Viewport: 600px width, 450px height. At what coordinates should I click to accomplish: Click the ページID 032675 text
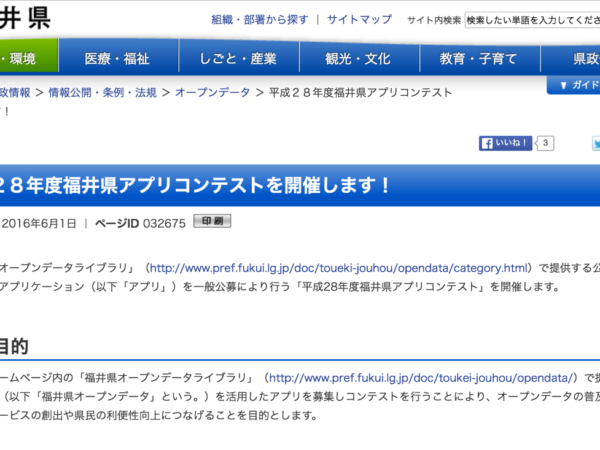tap(140, 223)
